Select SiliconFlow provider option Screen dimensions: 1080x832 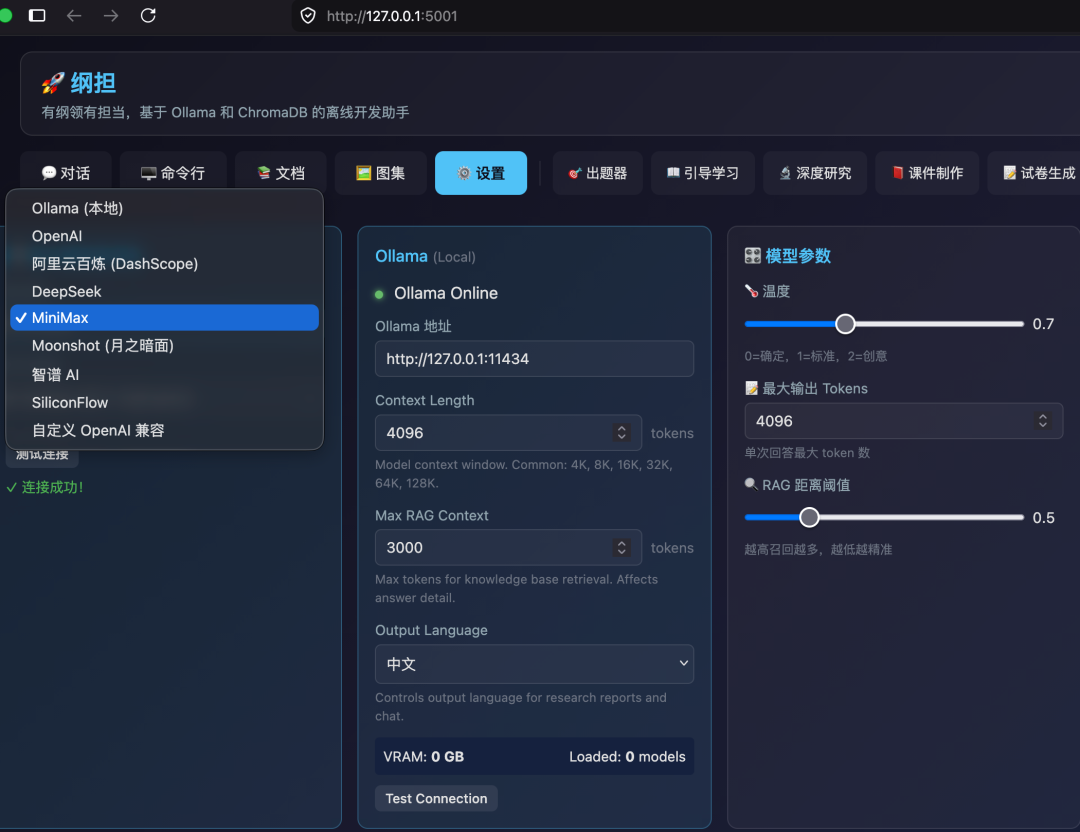[x=165, y=402]
